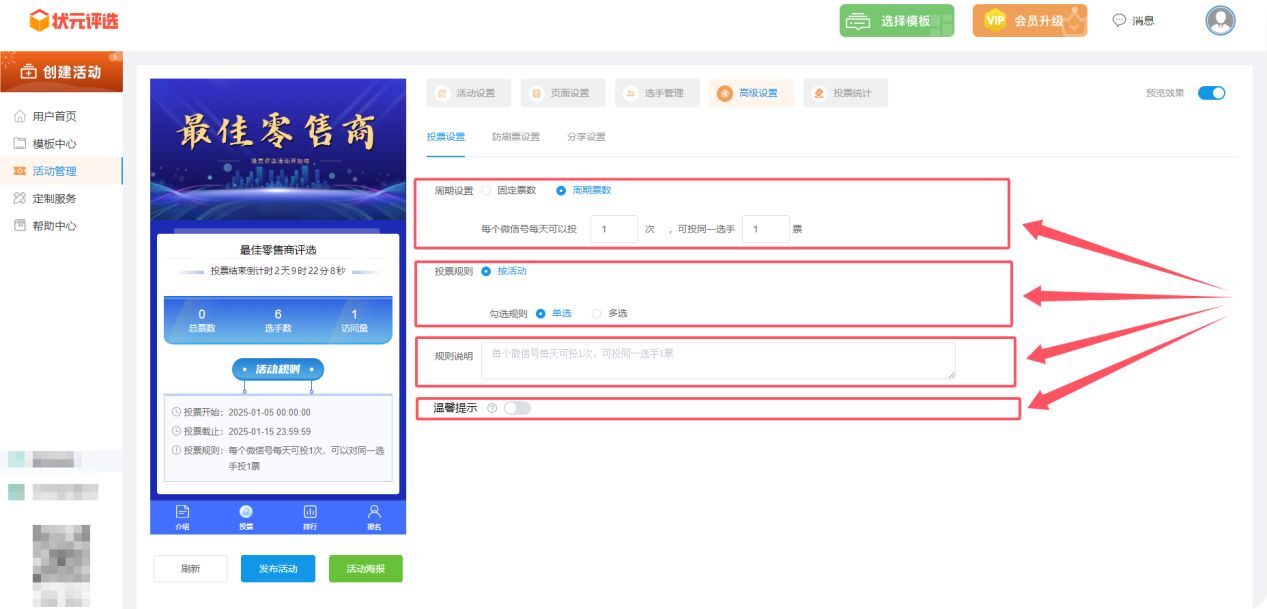The image size is (1267, 609).
Task: Click the 发布活动 button
Action: pyautogui.click(x=278, y=568)
